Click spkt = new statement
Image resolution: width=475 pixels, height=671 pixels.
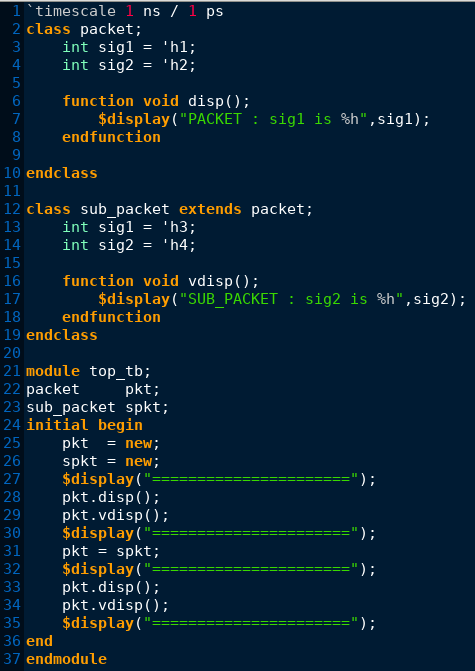(111, 460)
